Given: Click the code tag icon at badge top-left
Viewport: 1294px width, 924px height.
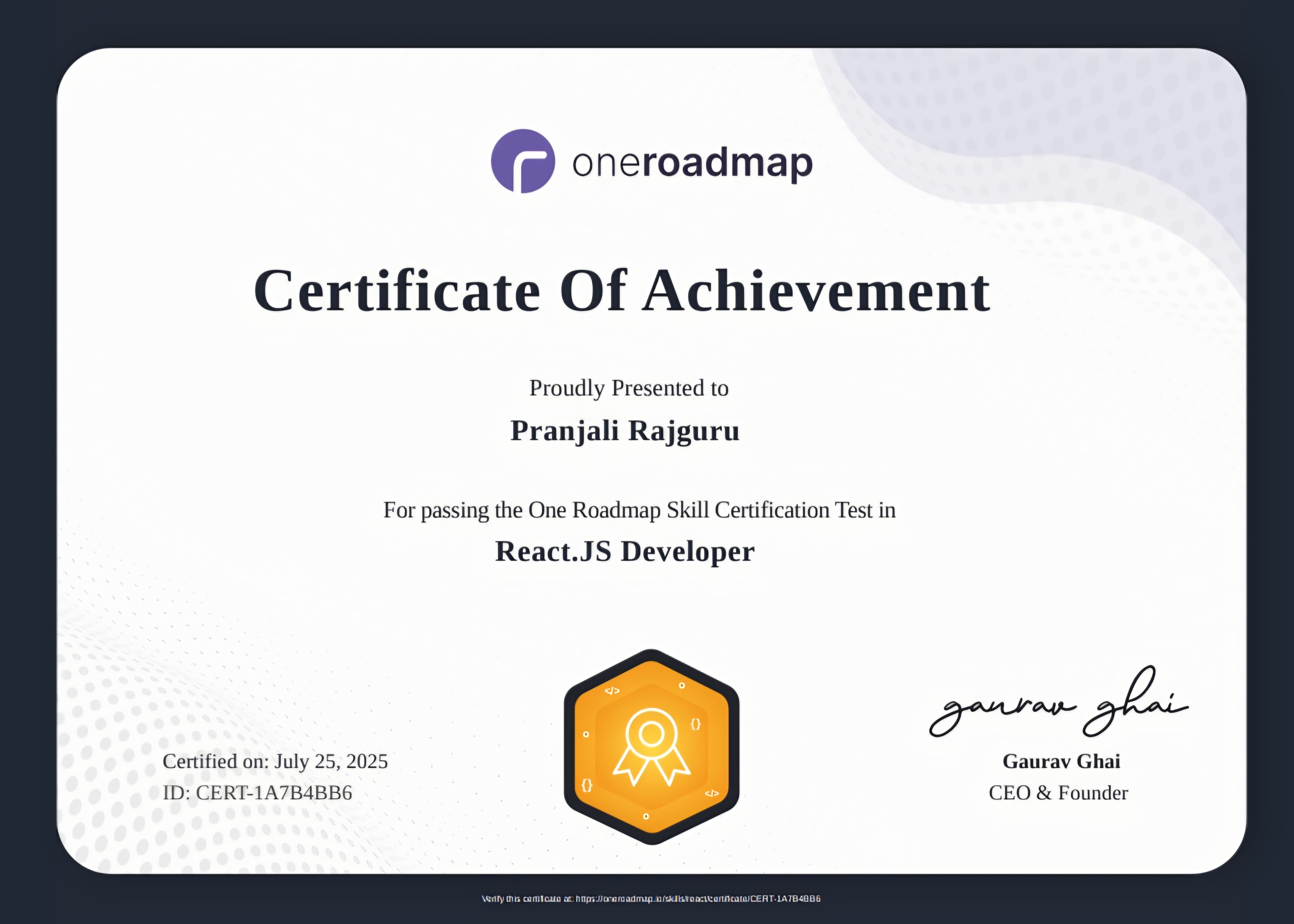Looking at the screenshot, I should pos(612,691).
